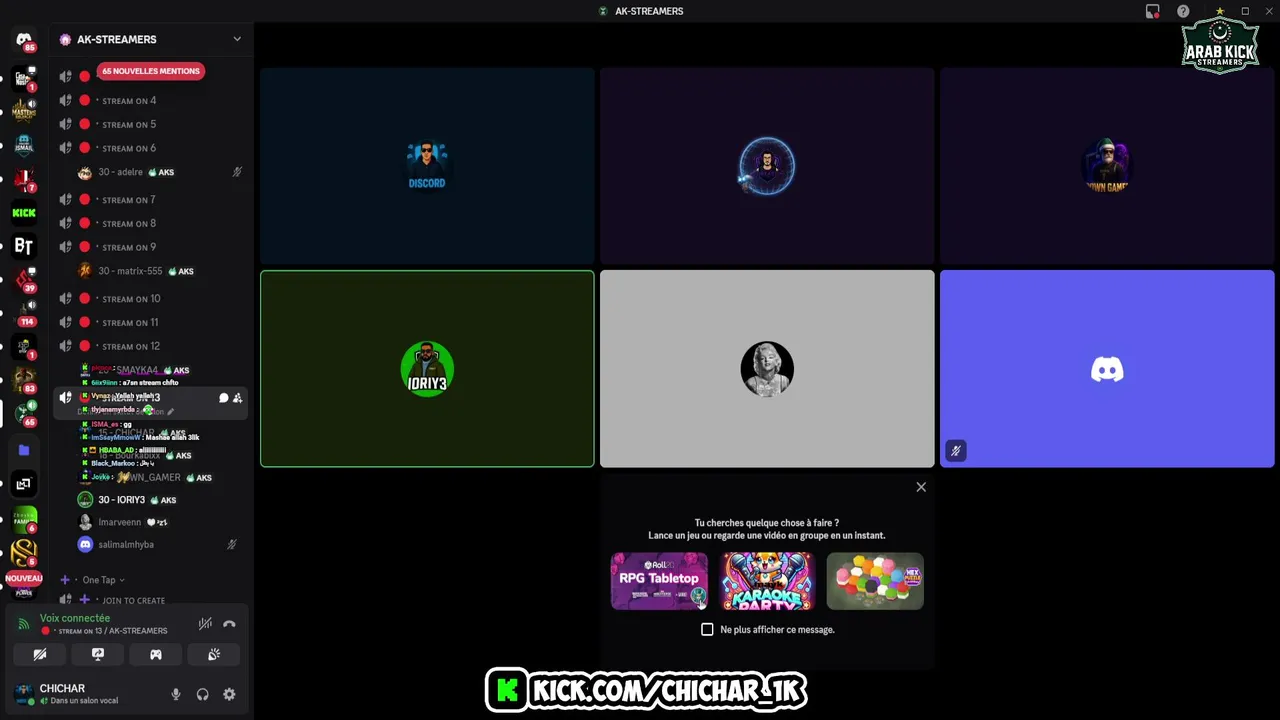Screen dimensions: 1280x720
Task: Toggle camera on in voice panel
Action: coord(40,654)
